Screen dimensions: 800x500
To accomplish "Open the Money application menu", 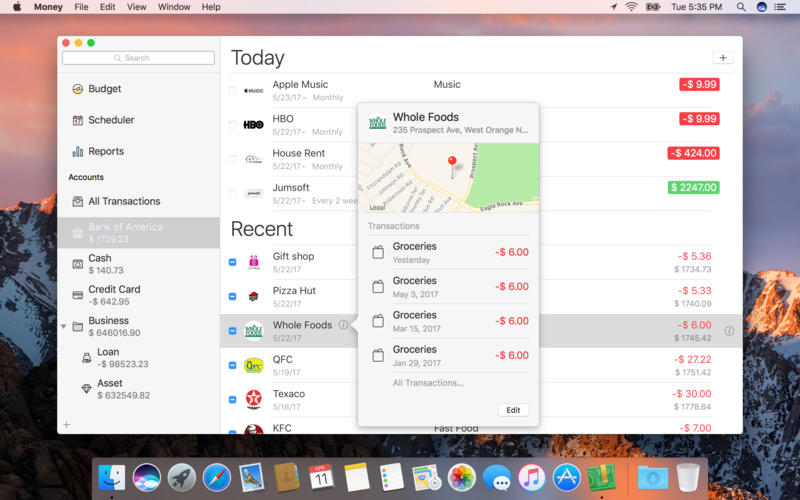I will [48, 7].
